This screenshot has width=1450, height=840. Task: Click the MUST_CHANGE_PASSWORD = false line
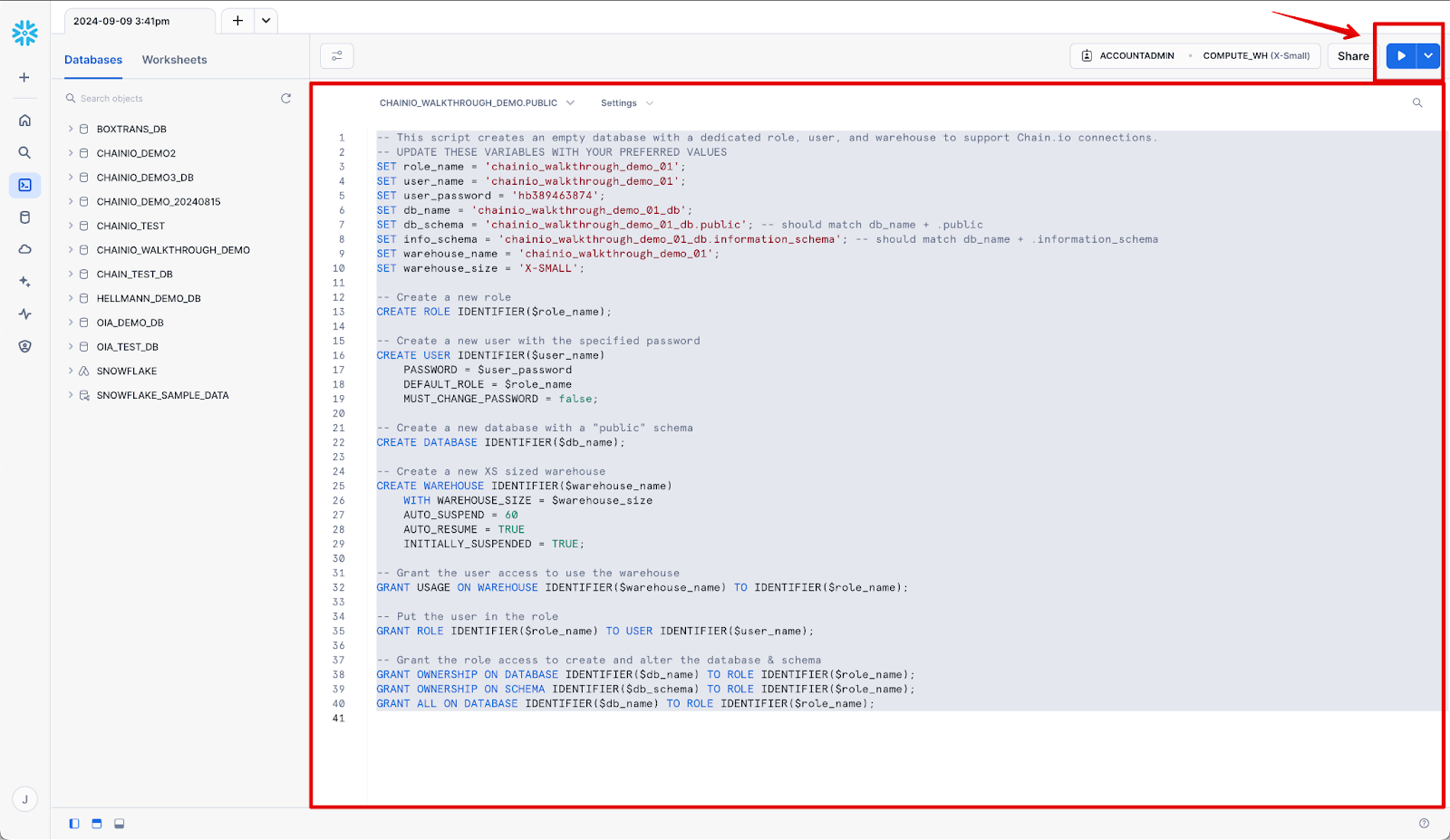point(500,399)
